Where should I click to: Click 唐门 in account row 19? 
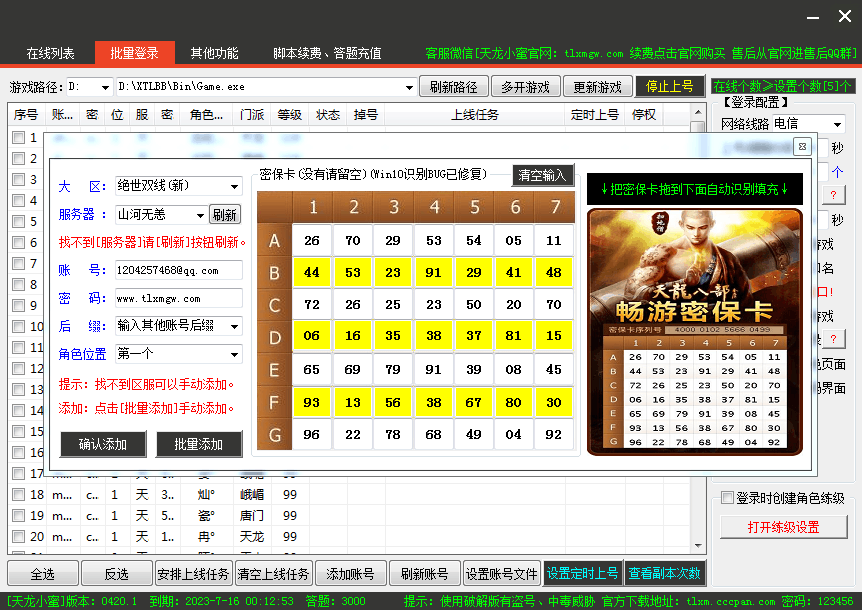[x=252, y=515]
